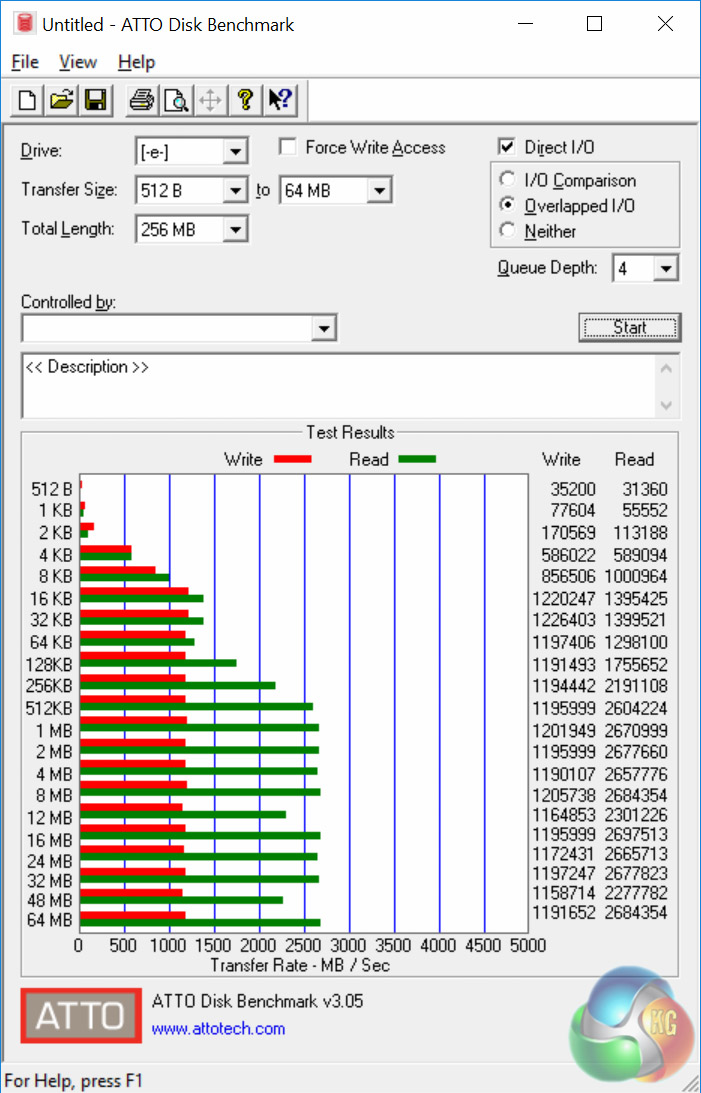Select the Overlapped I/O radio button

(507, 205)
